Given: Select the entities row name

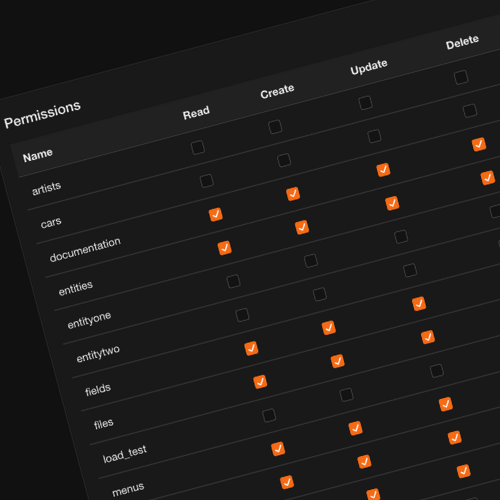Looking at the screenshot, I should pyautogui.click(x=76, y=288).
